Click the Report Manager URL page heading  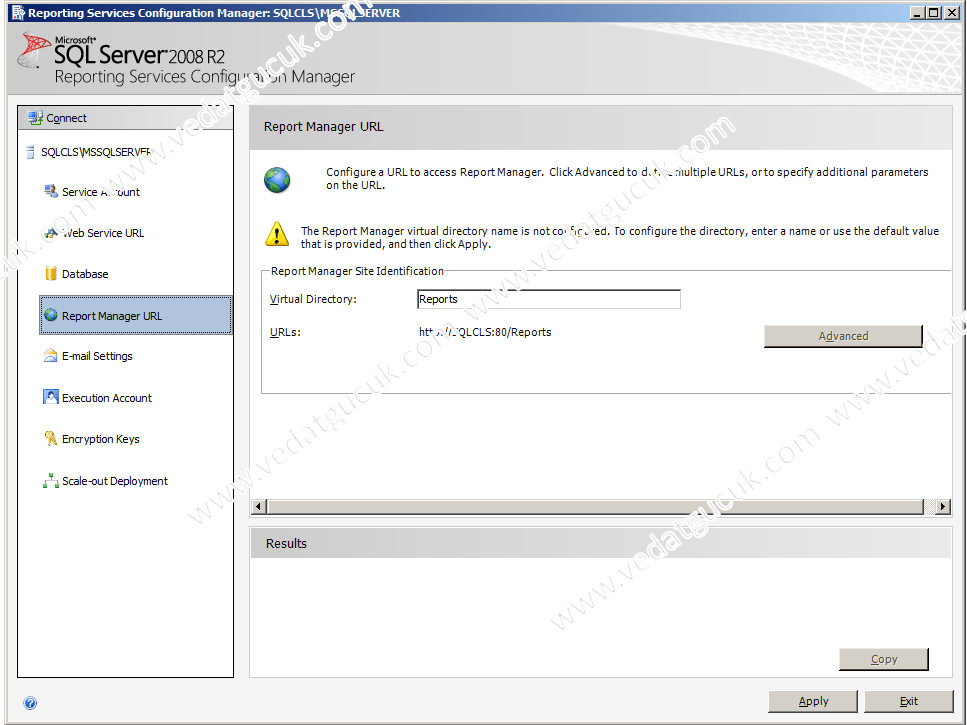click(324, 126)
